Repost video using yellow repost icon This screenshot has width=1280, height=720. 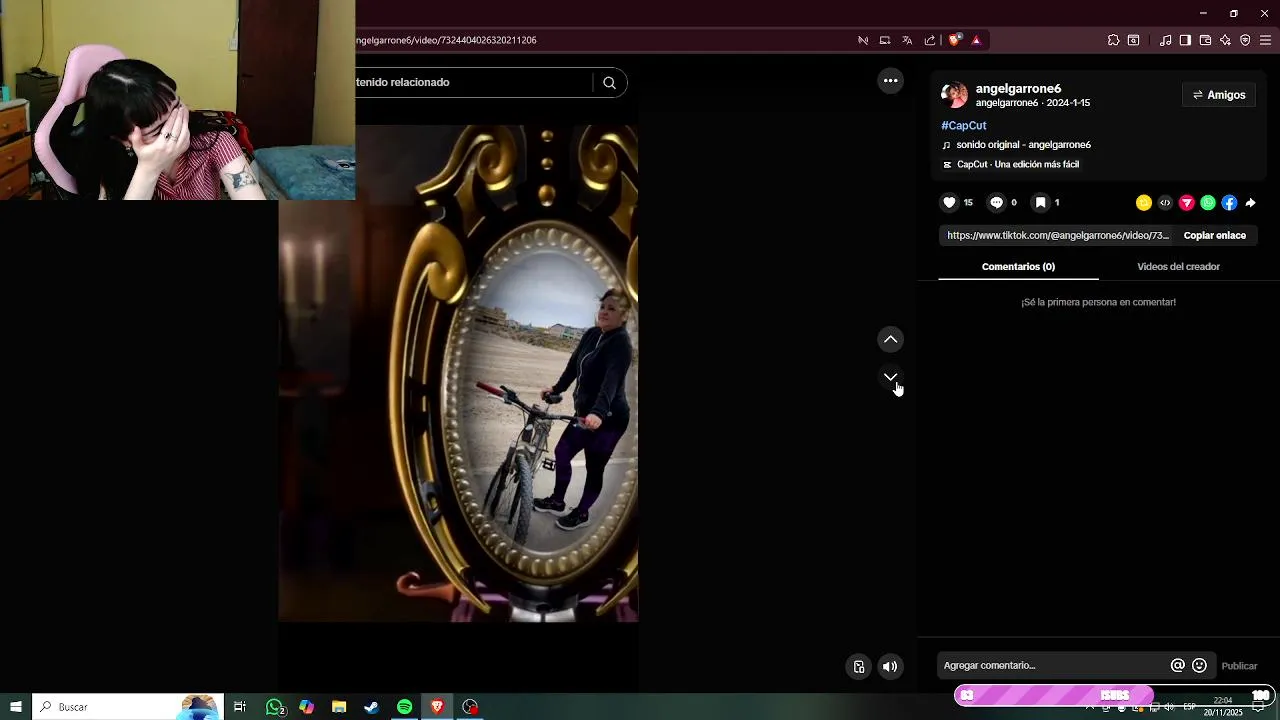tap(1144, 203)
